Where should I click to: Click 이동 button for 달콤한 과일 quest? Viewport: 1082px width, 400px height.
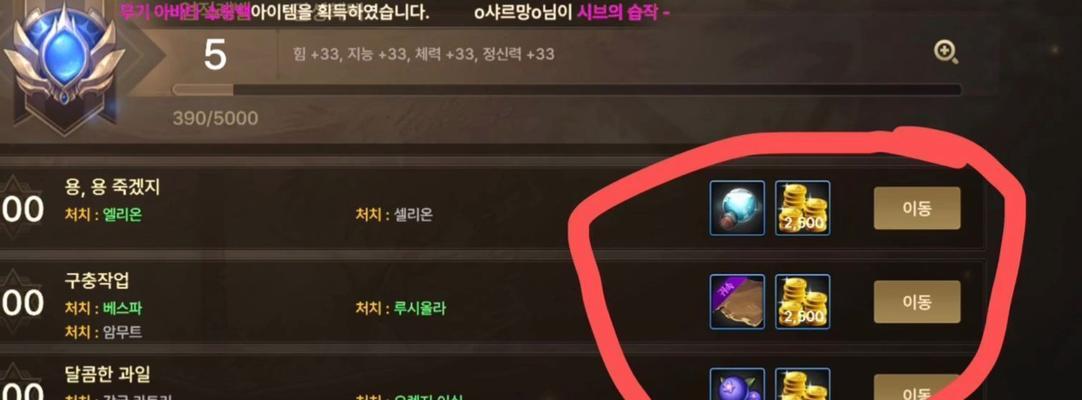point(917,388)
